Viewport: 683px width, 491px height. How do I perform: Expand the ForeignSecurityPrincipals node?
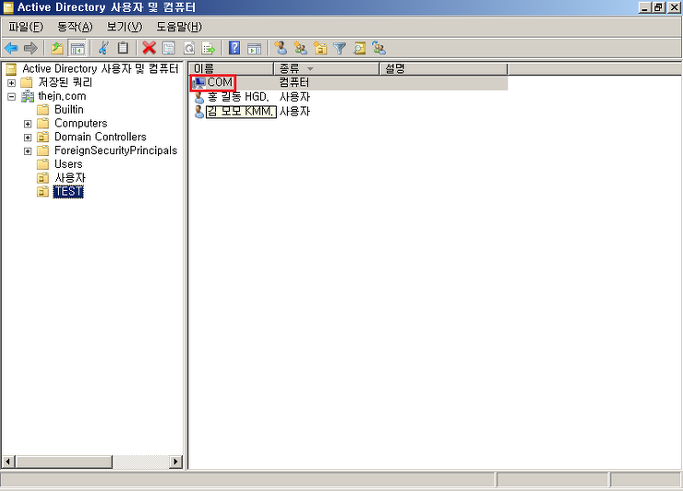(28, 151)
